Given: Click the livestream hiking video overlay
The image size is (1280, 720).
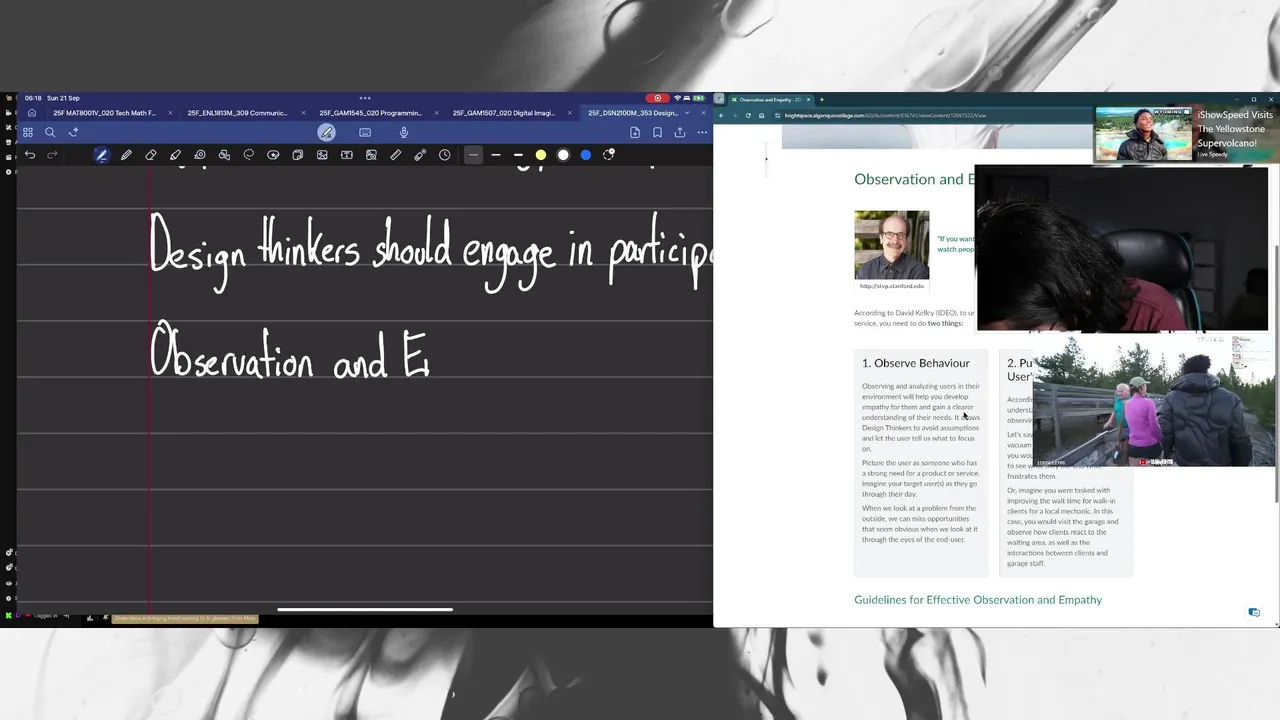Looking at the screenshot, I should (1154, 401).
